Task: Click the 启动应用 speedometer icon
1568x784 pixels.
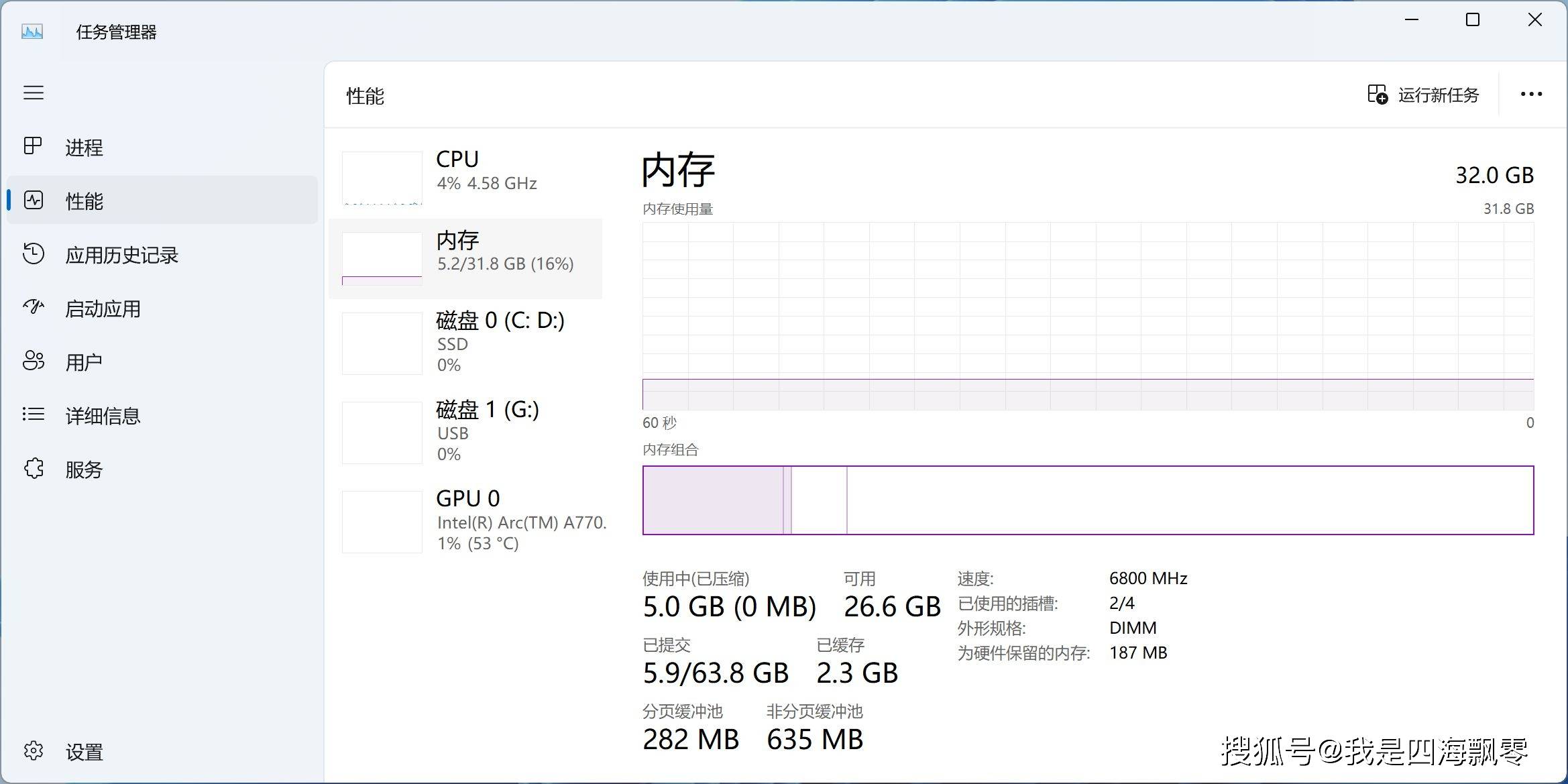Action: [x=34, y=307]
